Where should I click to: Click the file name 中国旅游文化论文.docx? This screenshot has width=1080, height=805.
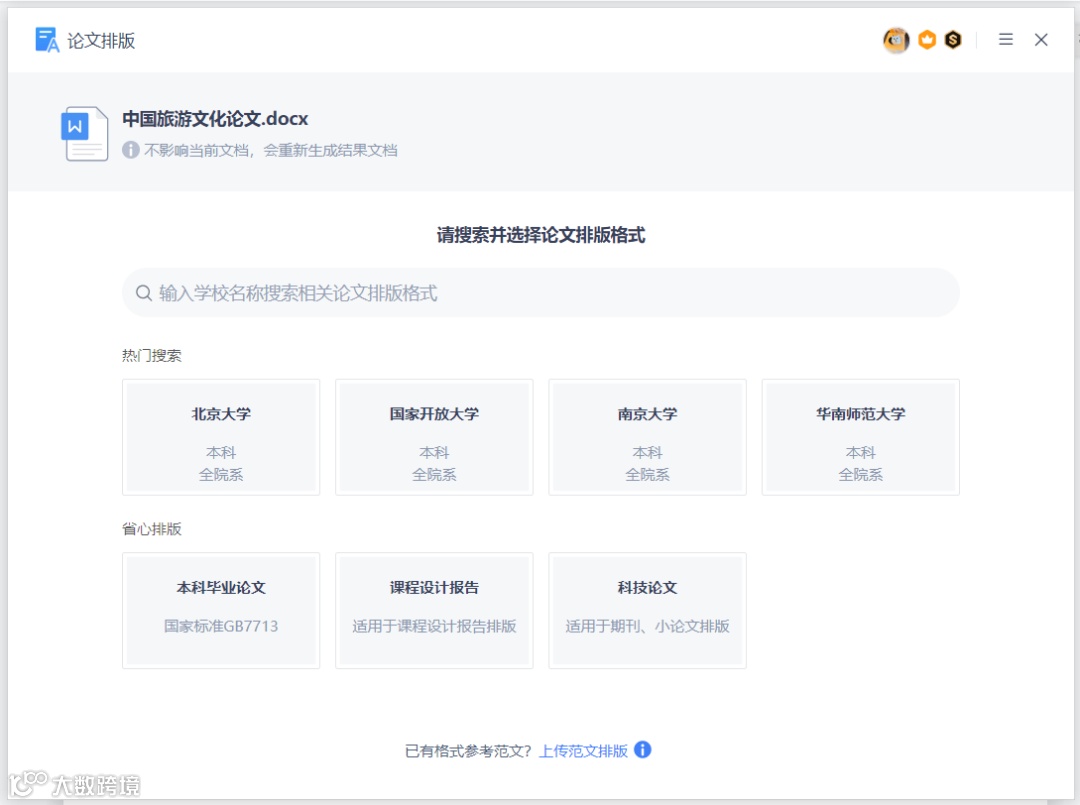click(x=215, y=118)
